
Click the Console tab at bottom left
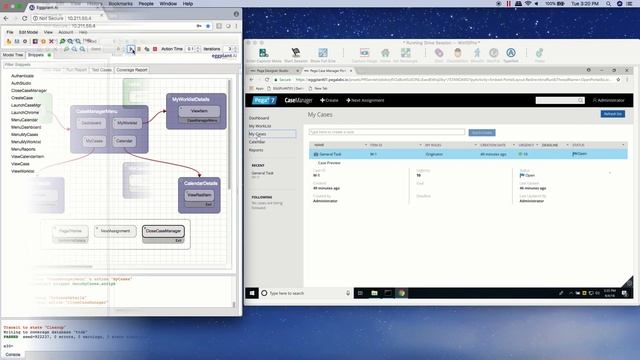(x=13, y=354)
